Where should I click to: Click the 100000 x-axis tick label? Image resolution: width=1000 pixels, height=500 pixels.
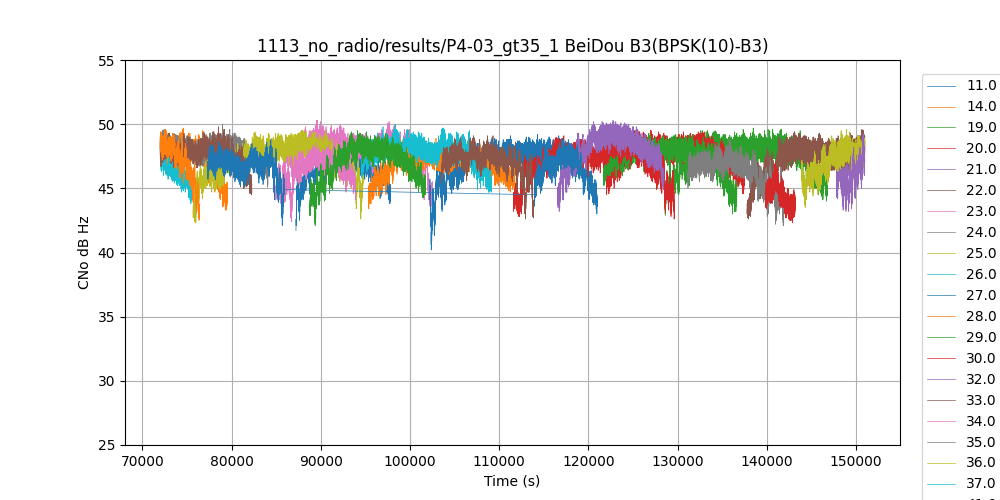point(410,462)
